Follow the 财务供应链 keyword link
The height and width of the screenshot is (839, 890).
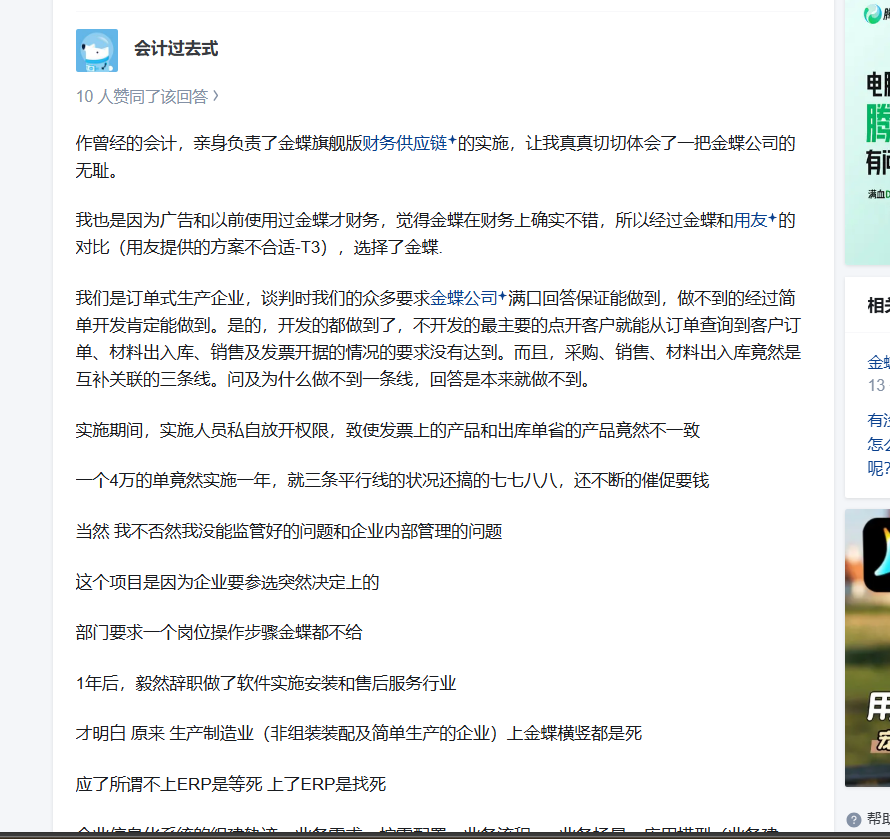(409, 143)
